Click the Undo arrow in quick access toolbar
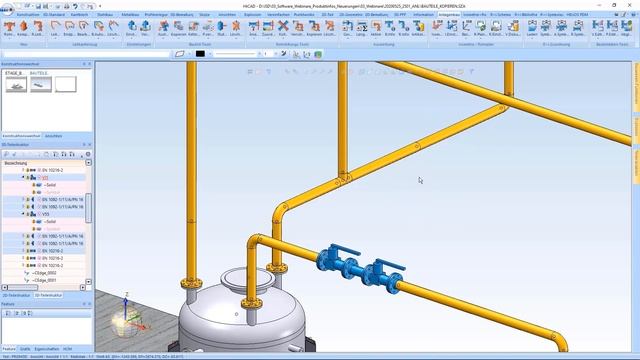Image resolution: width=640 pixels, height=360 pixels. click(x=76, y=6)
